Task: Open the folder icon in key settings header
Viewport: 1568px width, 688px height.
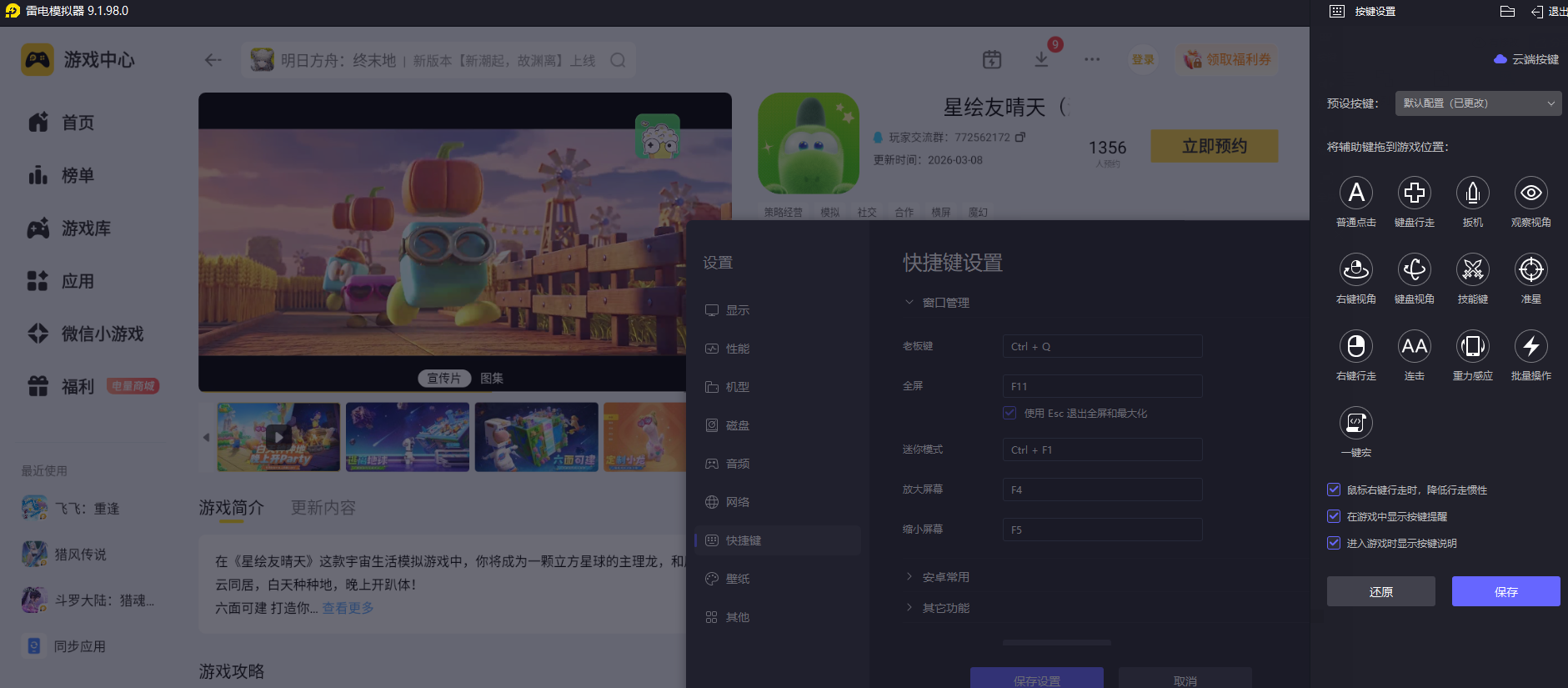Action: pos(1507,12)
